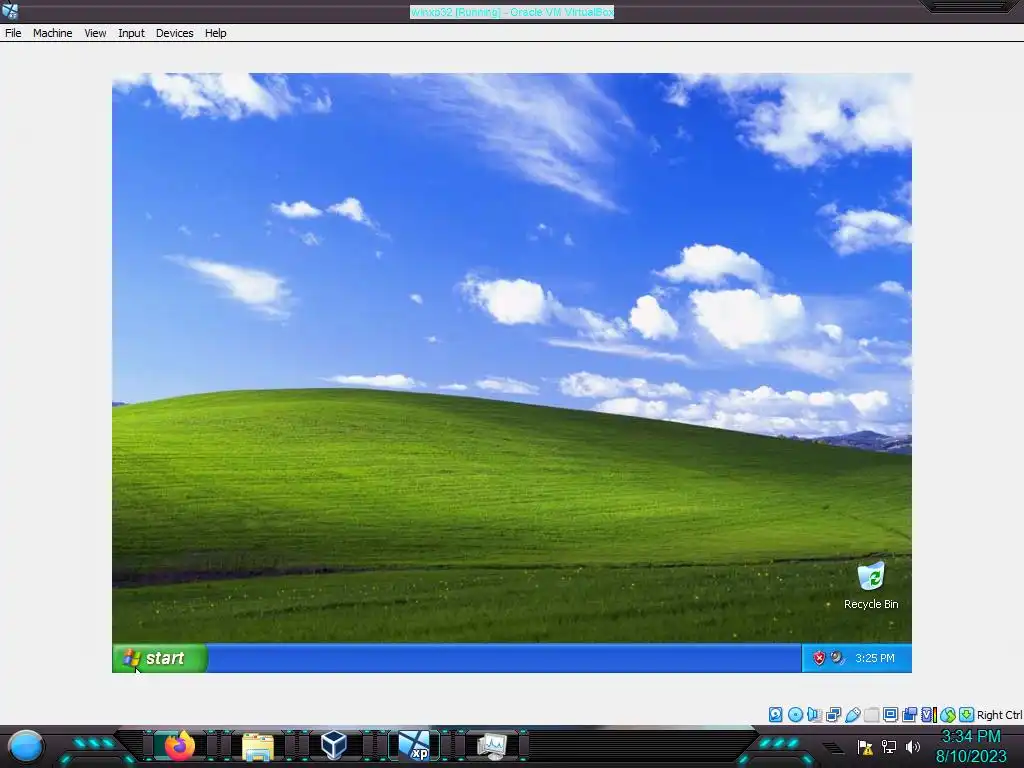Click the red security shield tray icon in XP
The image size is (1024, 768).
pyautogui.click(x=819, y=658)
